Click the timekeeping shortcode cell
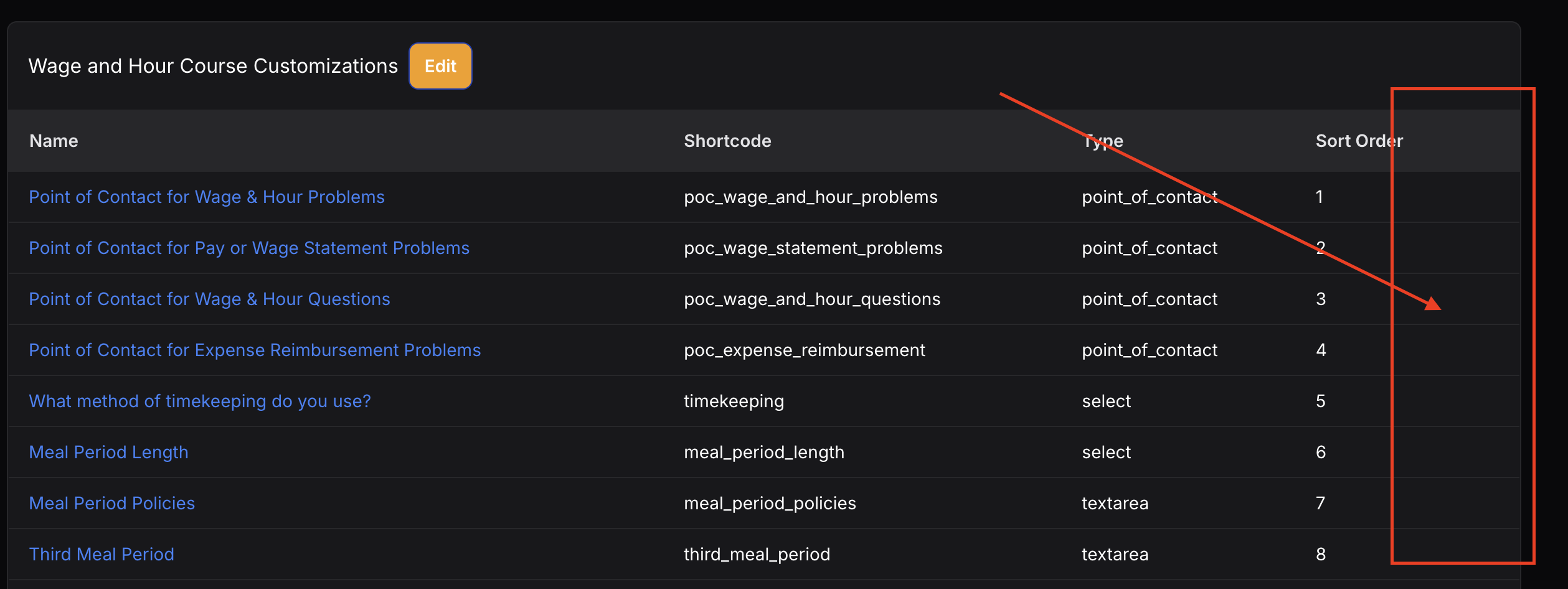The image size is (1568, 589). click(x=734, y=401)
